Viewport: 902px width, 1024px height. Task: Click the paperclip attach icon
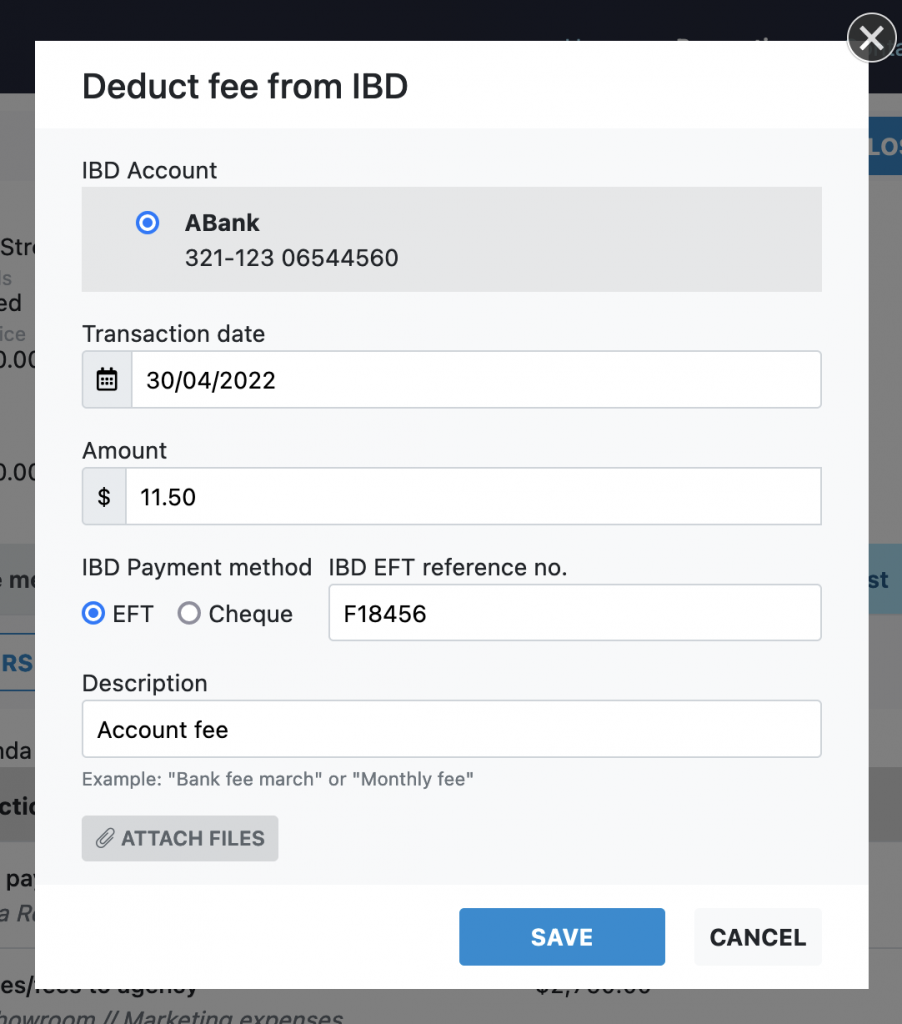point(105,839)
